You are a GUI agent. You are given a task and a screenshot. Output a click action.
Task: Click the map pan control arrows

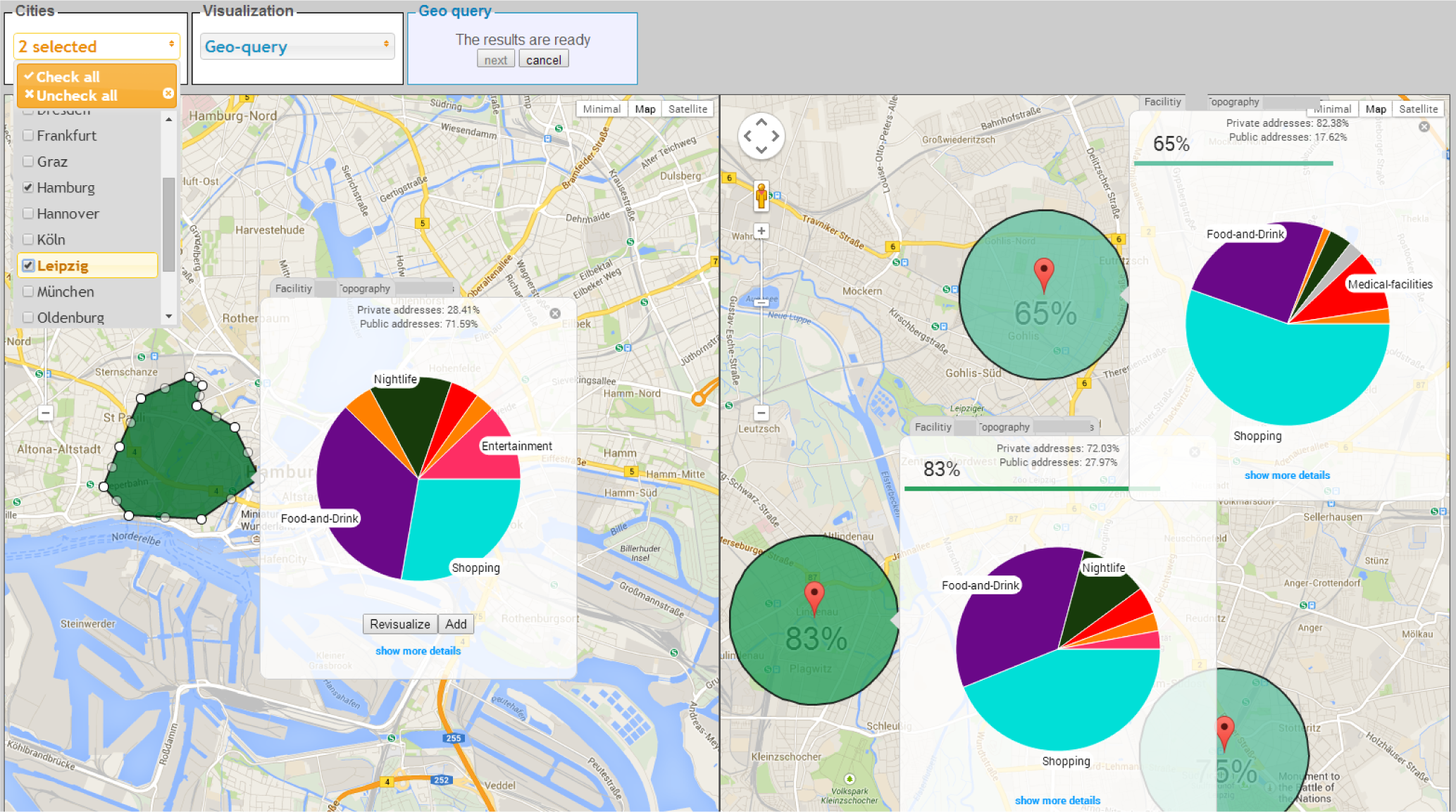761,135
